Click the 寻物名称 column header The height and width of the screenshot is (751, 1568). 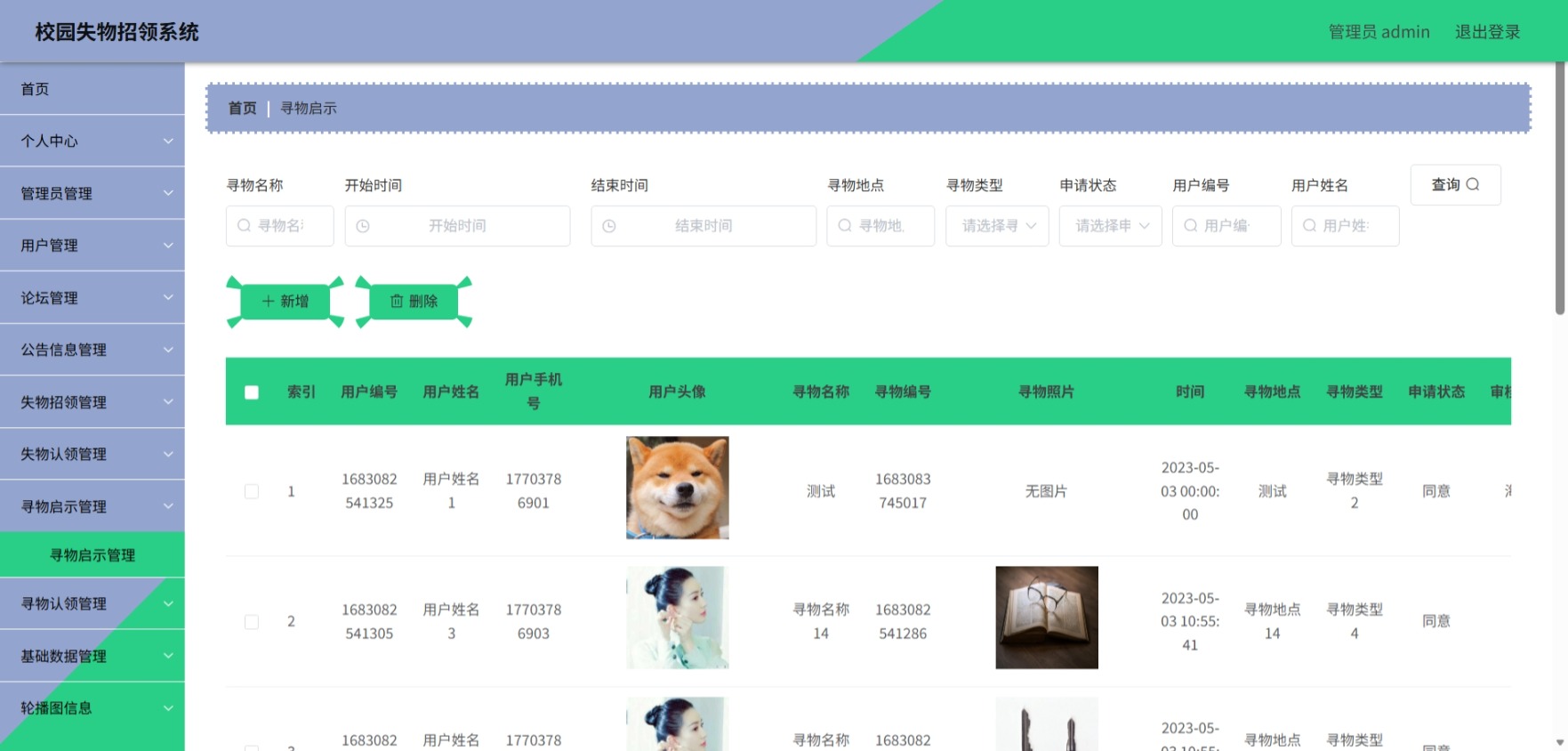(x=821, y=392)
